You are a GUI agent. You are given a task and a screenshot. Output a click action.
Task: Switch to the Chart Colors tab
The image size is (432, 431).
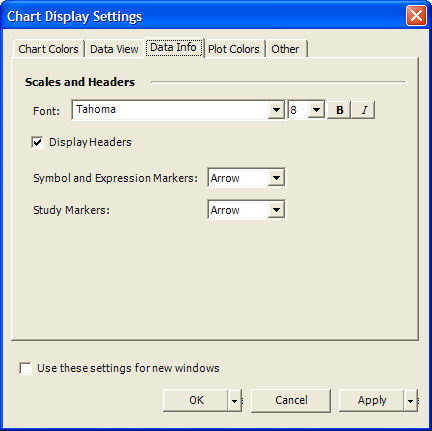click(x=48, y=49)
